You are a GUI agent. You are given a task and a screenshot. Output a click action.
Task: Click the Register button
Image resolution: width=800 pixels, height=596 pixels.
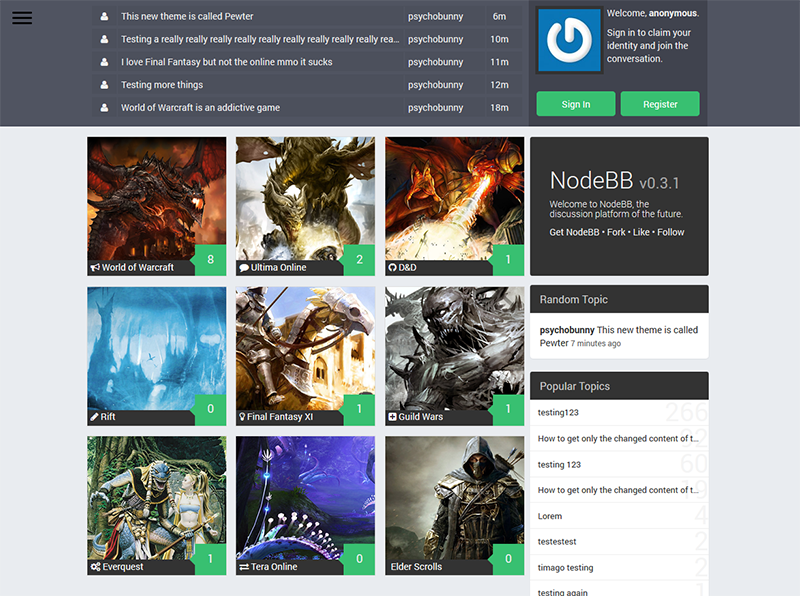tap(660, 104)
